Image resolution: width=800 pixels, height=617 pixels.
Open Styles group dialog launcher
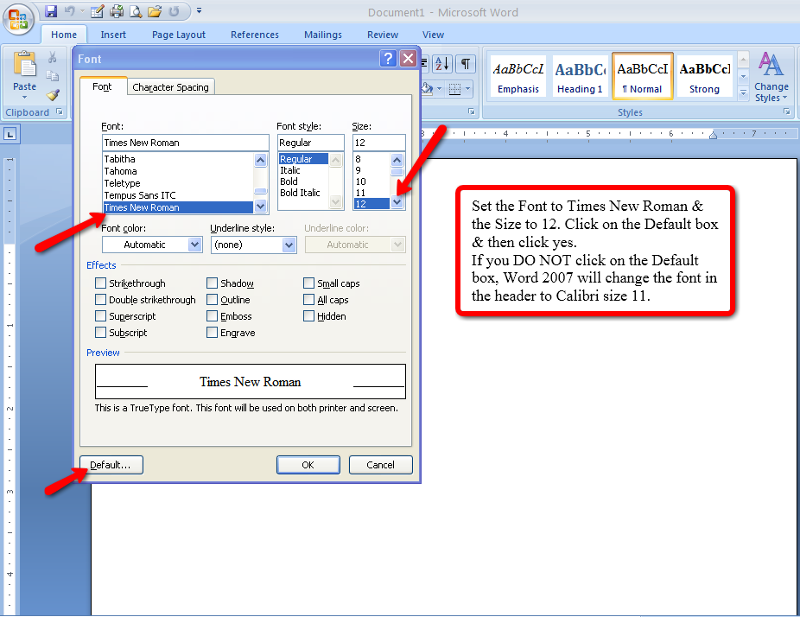(x=787, y=112)
